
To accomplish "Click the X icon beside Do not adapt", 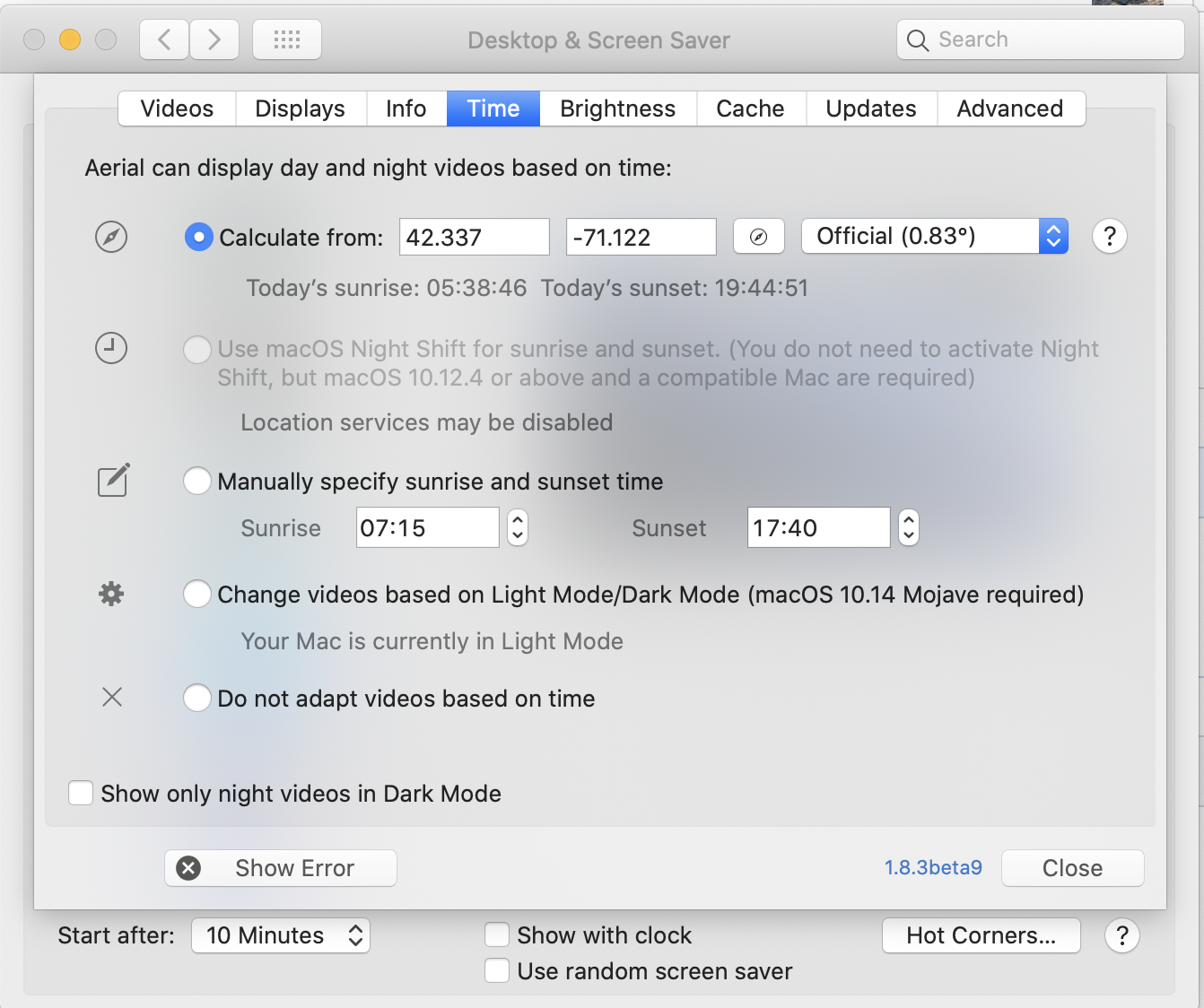I will coord(112,697).
